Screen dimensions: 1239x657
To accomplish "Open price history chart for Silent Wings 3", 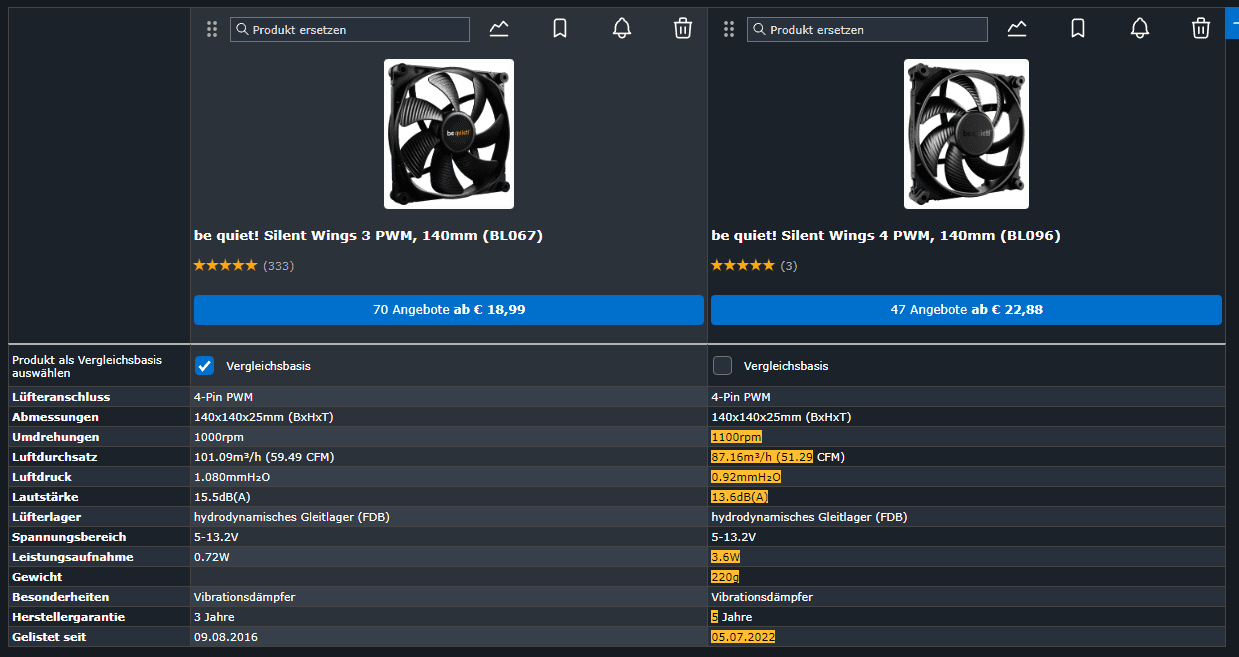I will pos(500,29).
